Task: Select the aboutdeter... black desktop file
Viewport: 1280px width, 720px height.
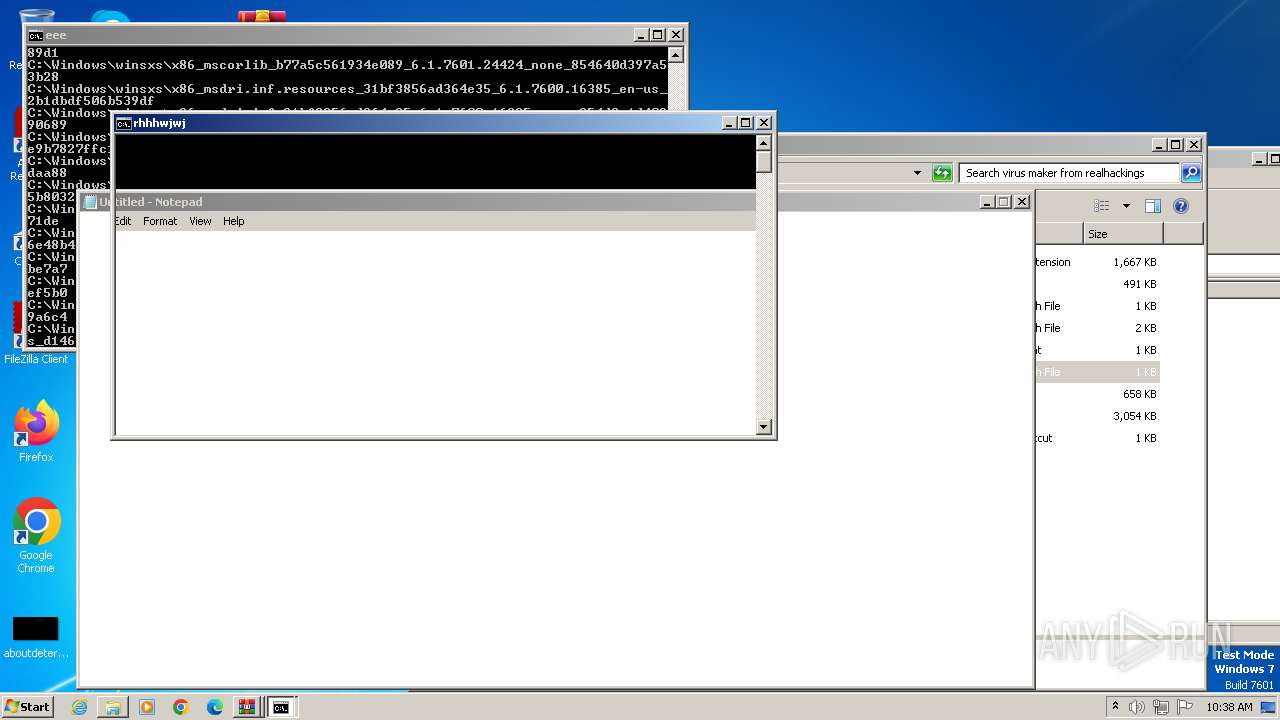Action: pyautogui.click(x=36, y=638)
